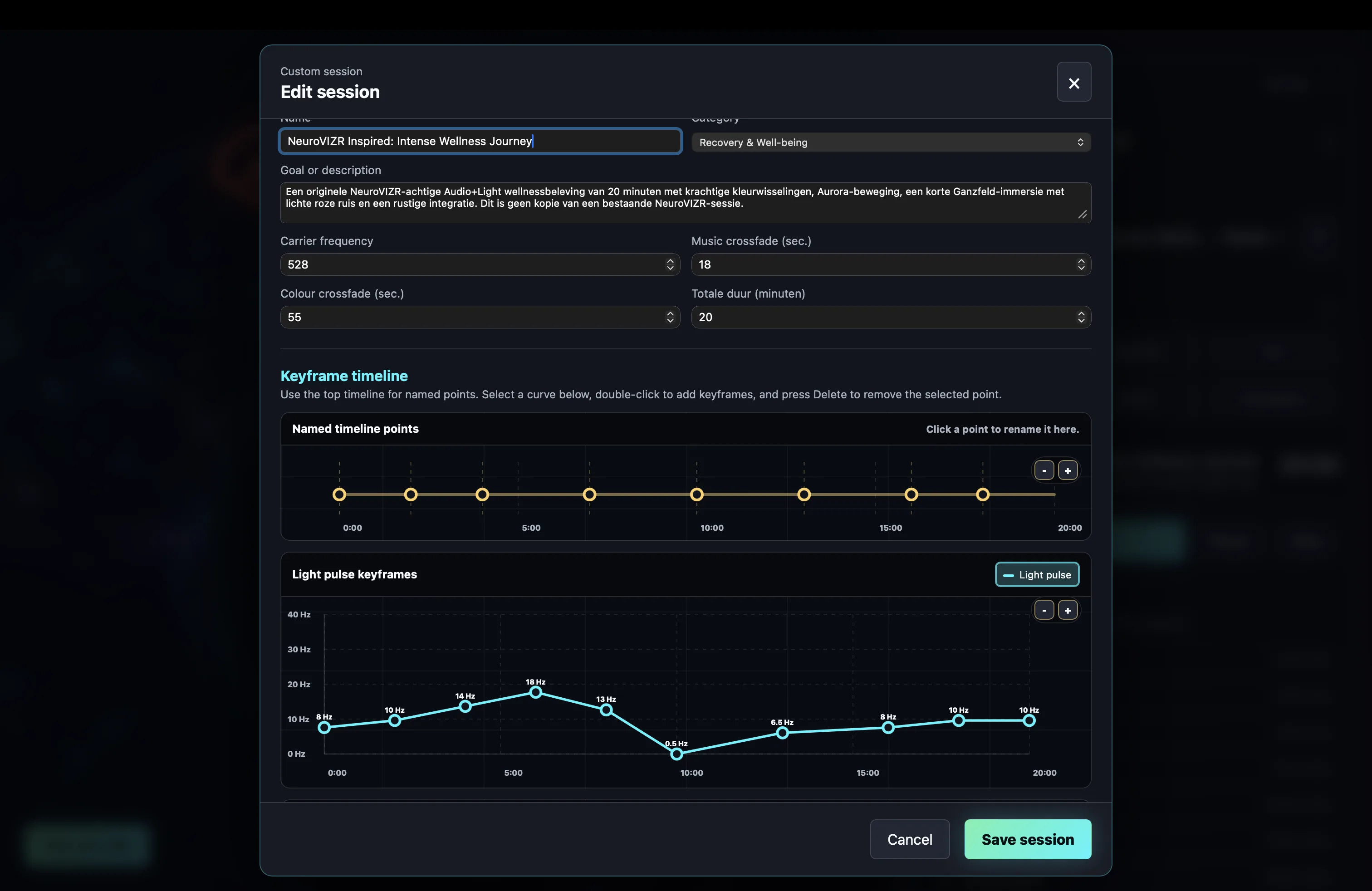Screen dimensions: 1372x891
Task: Click the Music crossfade field showing 18
Action: click(891, 264)
